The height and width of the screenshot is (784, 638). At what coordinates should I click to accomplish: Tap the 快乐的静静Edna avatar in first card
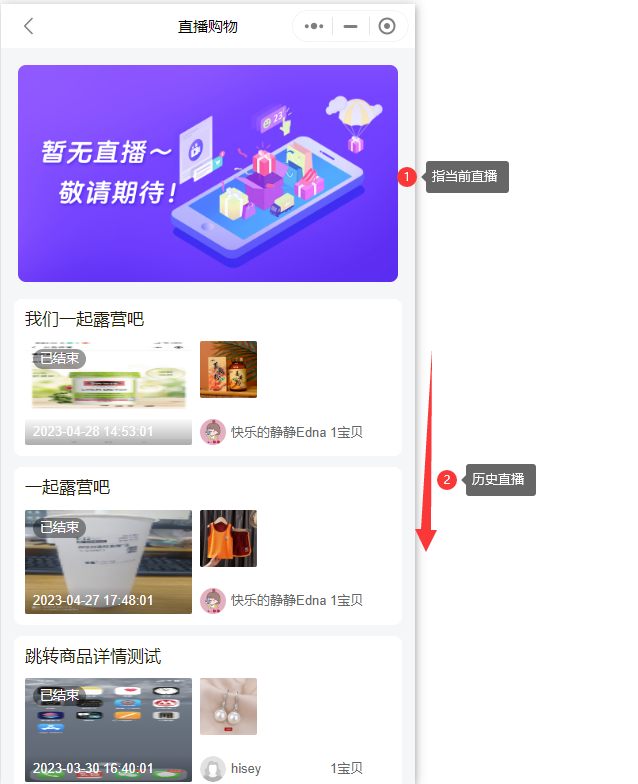click(x=212, y=432)
